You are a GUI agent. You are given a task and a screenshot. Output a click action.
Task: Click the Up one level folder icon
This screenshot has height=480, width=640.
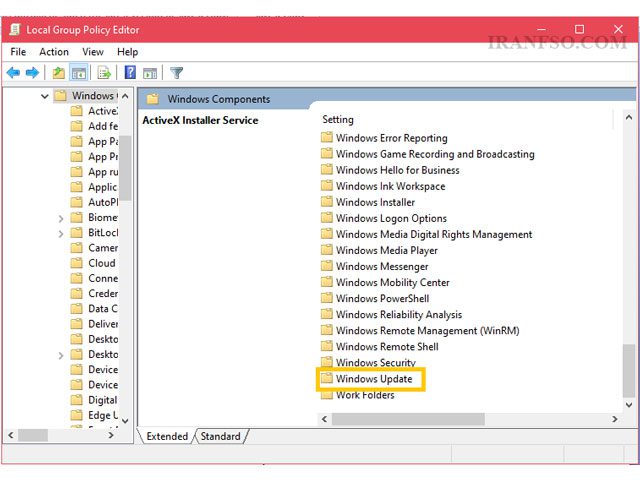pos(59,73)
